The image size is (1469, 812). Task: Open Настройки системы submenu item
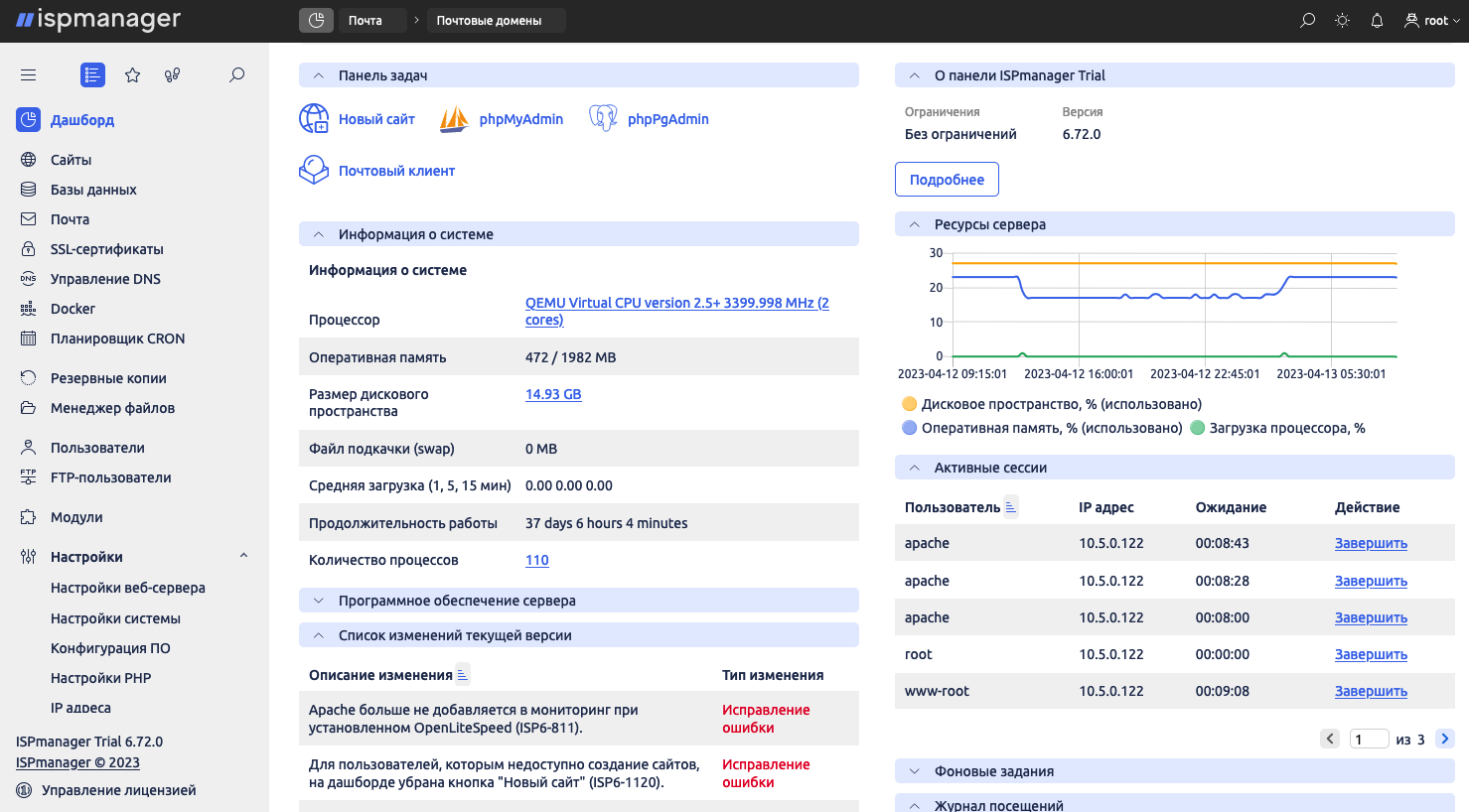[x=115, y=618]
